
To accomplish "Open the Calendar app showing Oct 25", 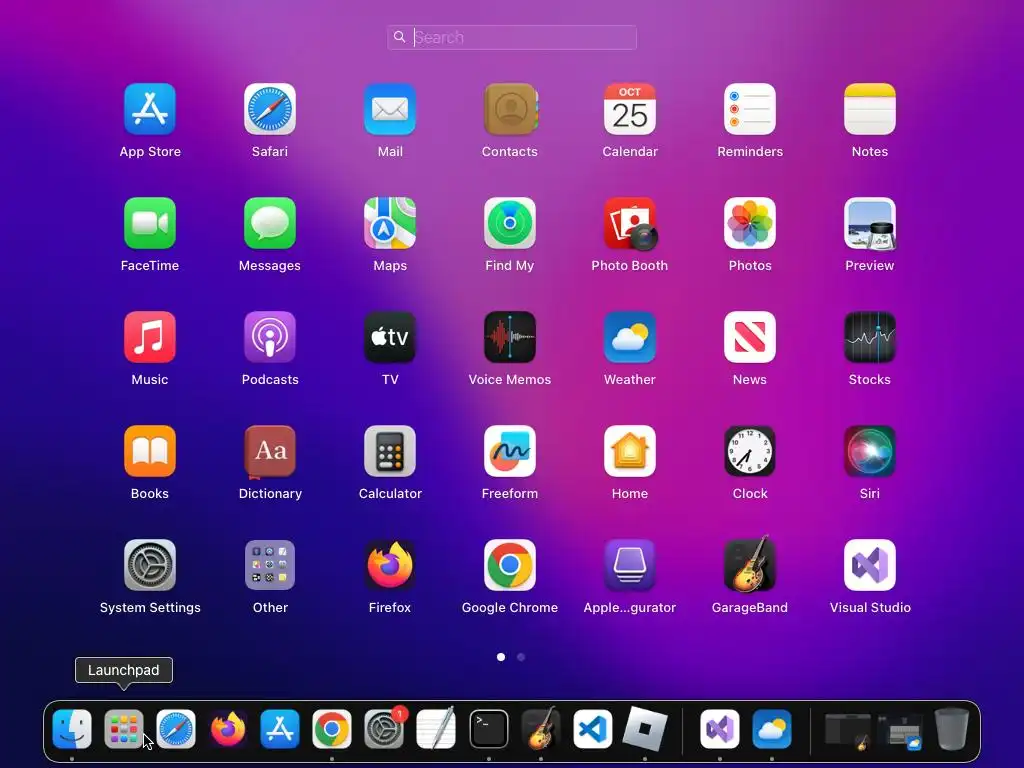I will [630, 109].
